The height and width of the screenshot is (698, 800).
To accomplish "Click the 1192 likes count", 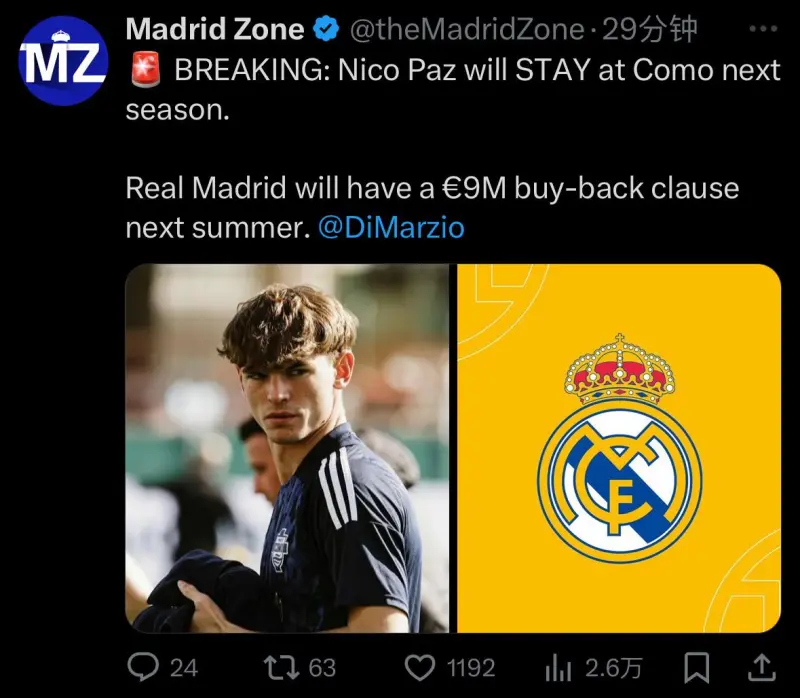I will 470,668.
